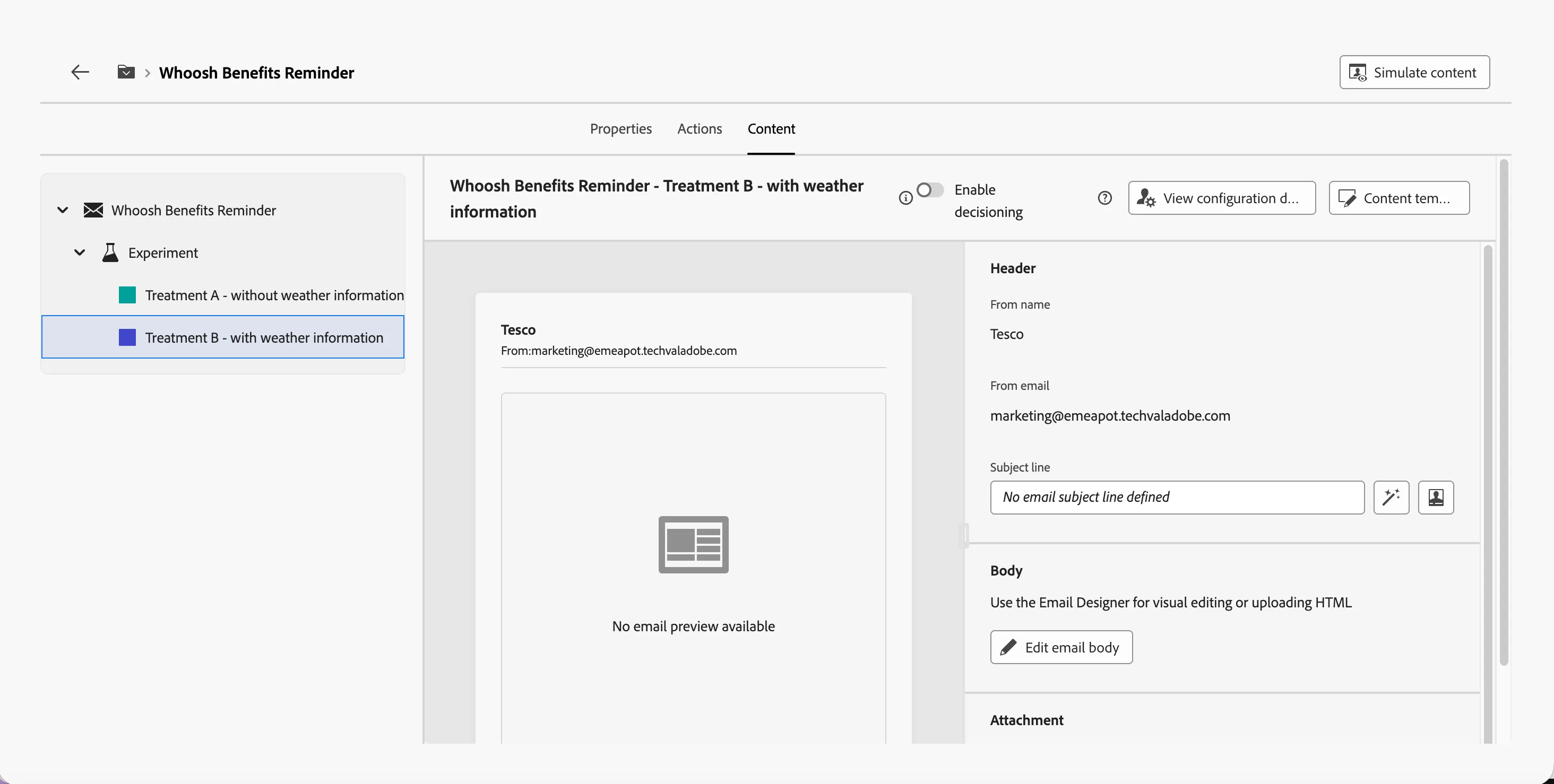Click the outer page scrollbar
The image size is (1554, 784).
coord(1504,412)
